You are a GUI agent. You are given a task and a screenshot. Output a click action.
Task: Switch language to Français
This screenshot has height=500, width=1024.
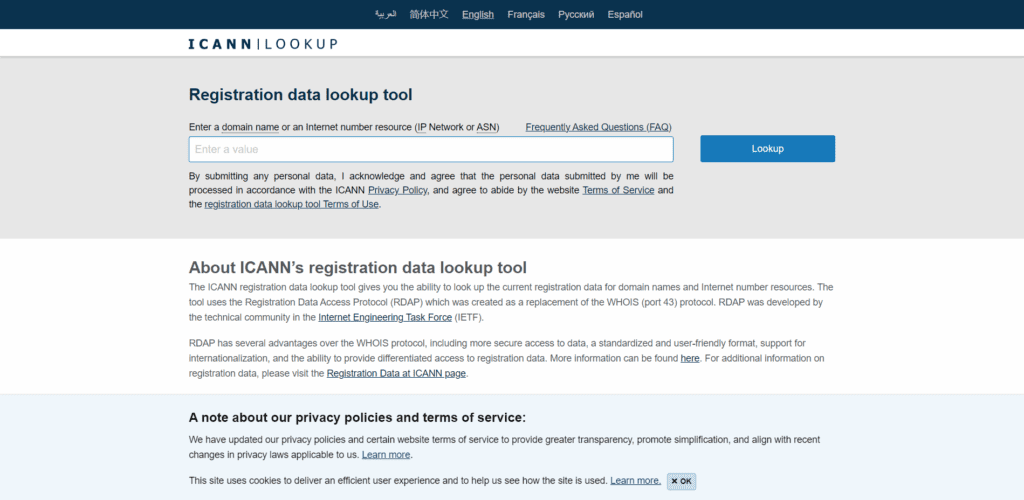526,14
